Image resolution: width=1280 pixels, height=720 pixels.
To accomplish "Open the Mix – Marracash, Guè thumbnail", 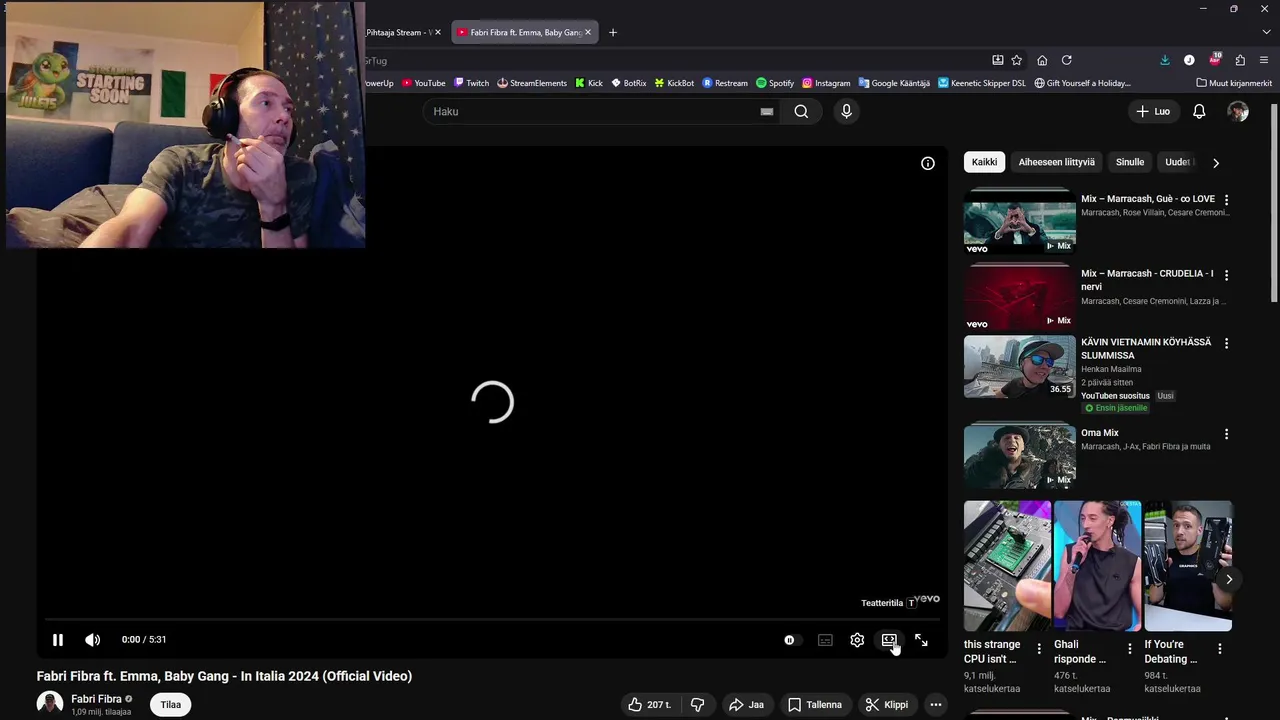I will coord(1019,221).
